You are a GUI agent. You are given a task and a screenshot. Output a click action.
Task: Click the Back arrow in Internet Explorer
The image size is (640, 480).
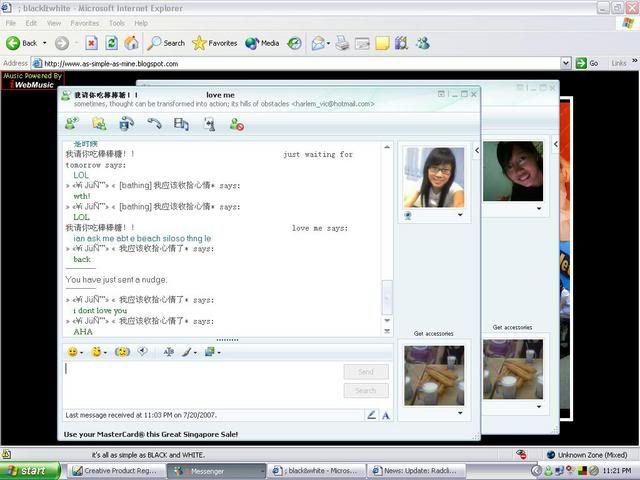(13, 43)
